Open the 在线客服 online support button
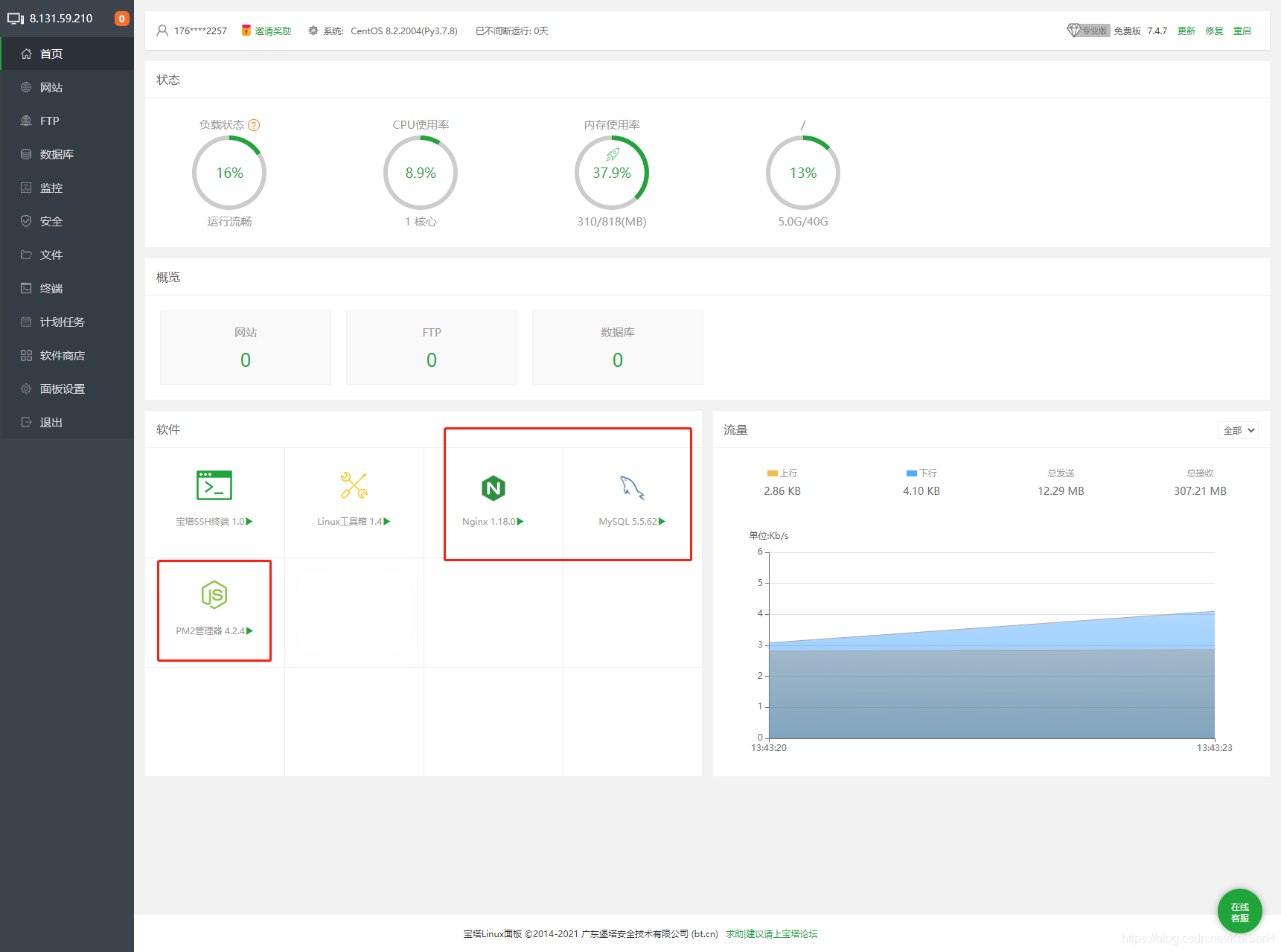Viewport: 1281px width, 952px height. 1240,911
